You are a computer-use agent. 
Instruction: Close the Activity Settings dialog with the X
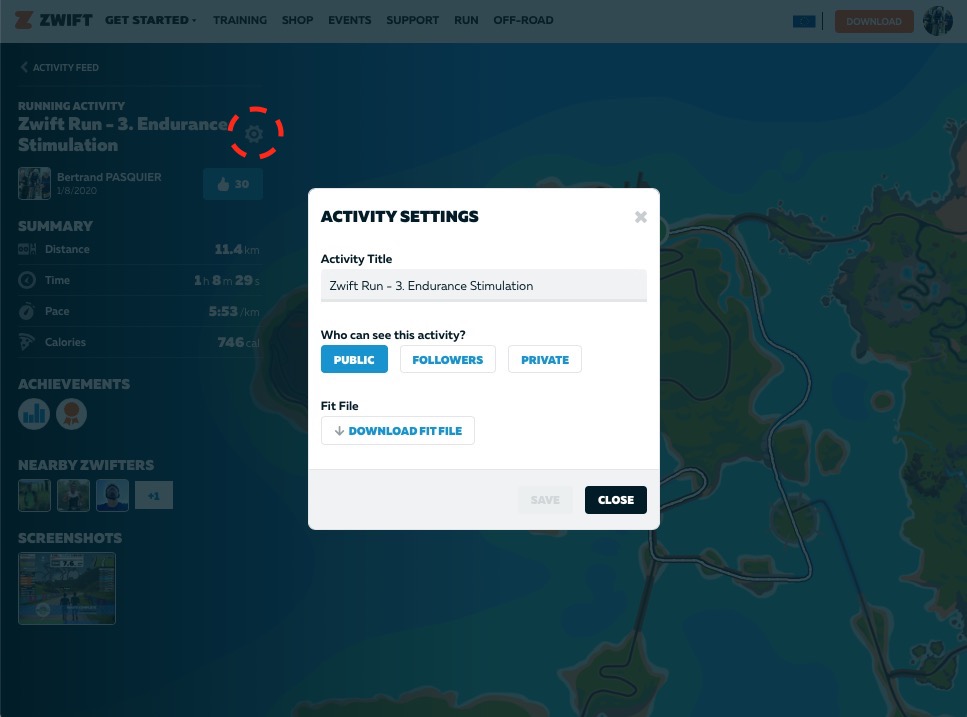point(641,217)
